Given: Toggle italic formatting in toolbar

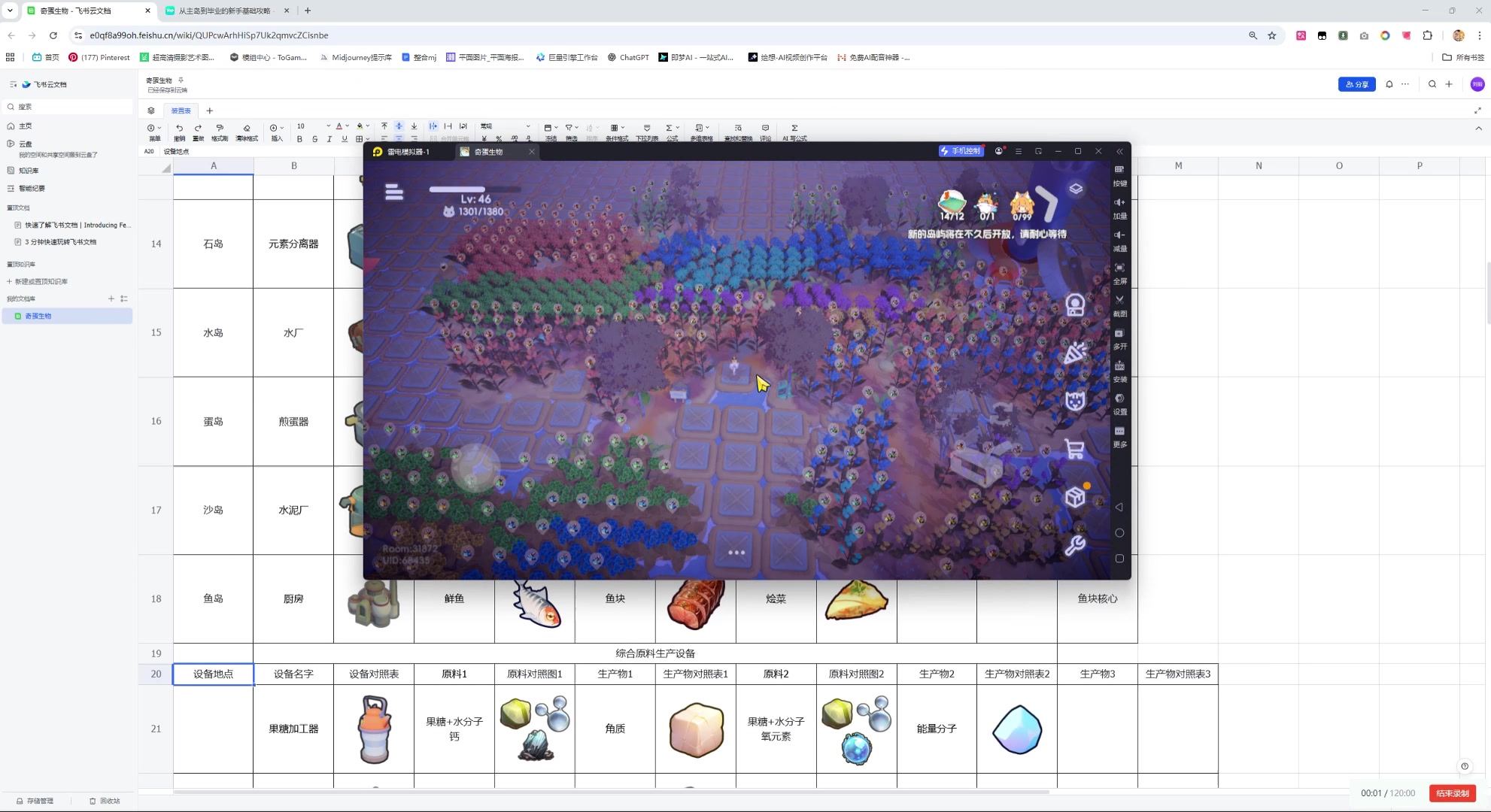Looking at the screenshot, I should (x=329, y=139).
